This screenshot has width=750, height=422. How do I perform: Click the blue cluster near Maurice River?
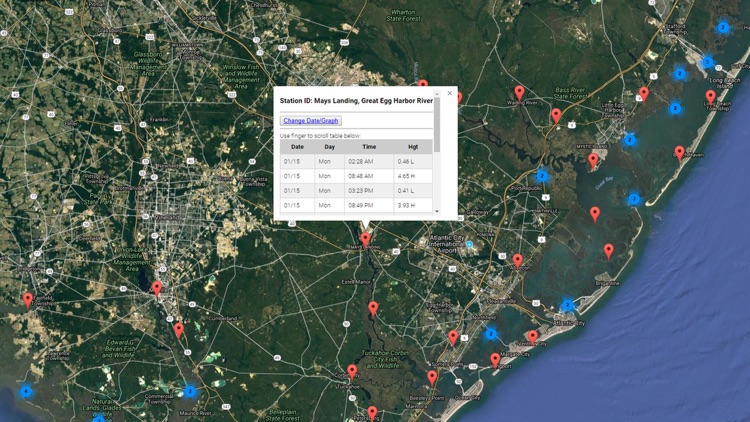(x=189, y=392)
